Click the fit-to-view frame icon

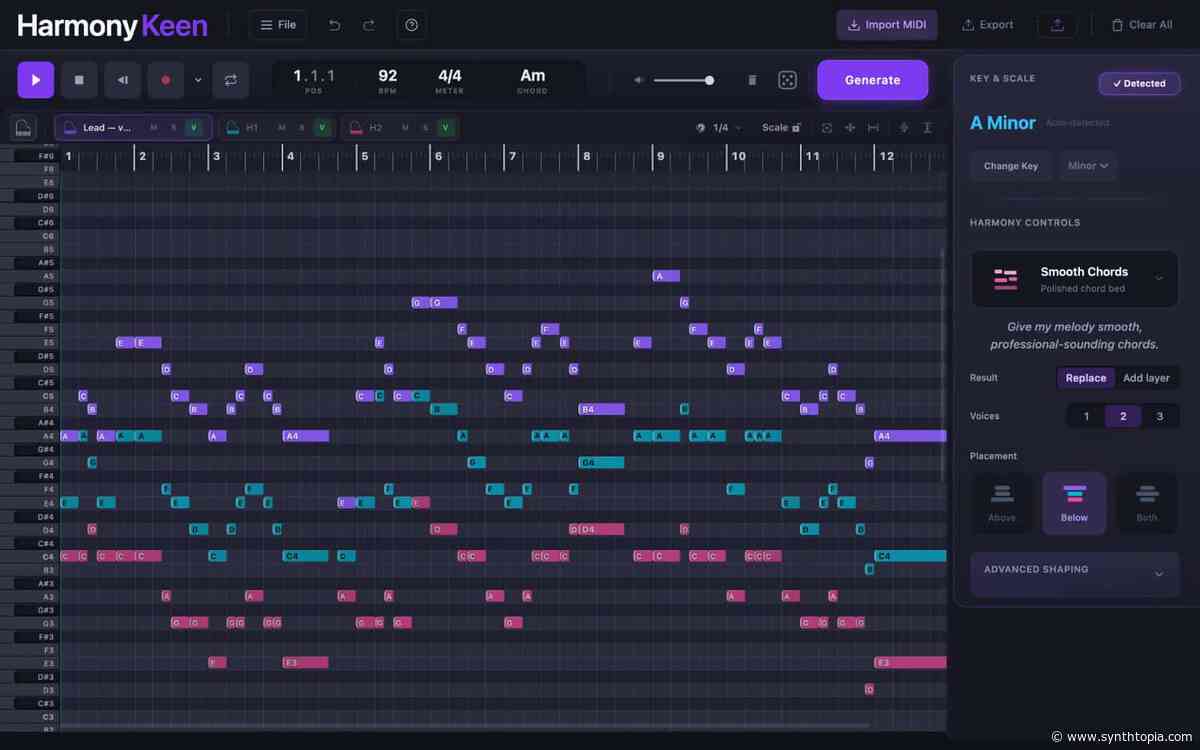(827, 128)
